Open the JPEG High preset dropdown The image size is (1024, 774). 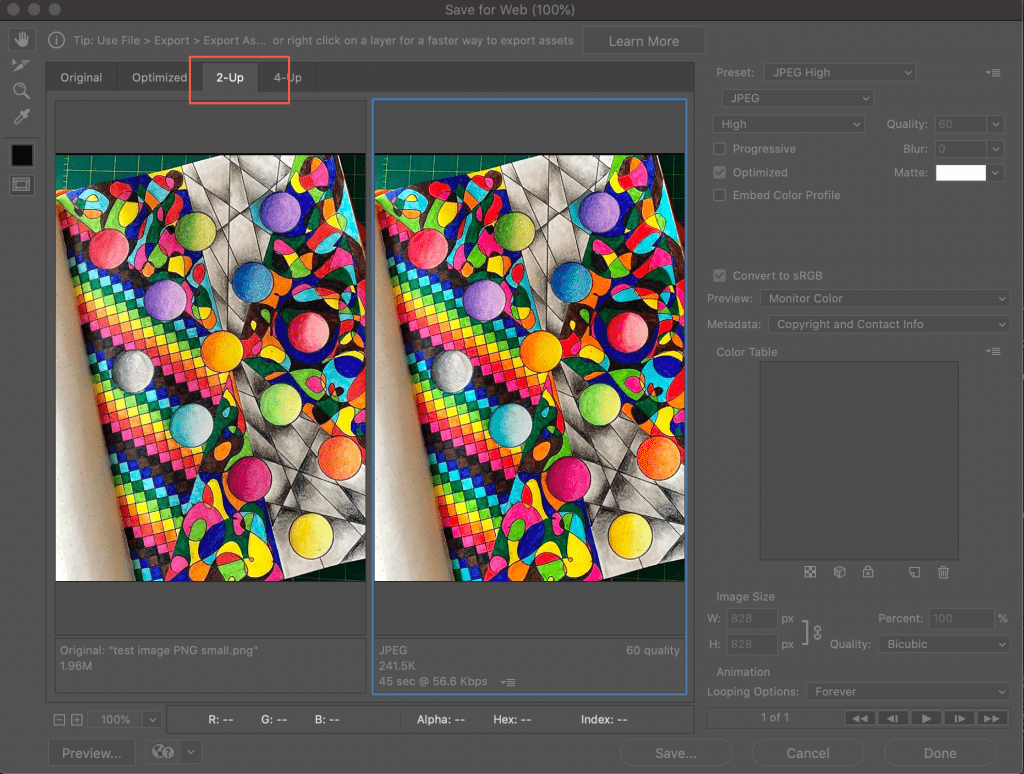coord(839,72)
